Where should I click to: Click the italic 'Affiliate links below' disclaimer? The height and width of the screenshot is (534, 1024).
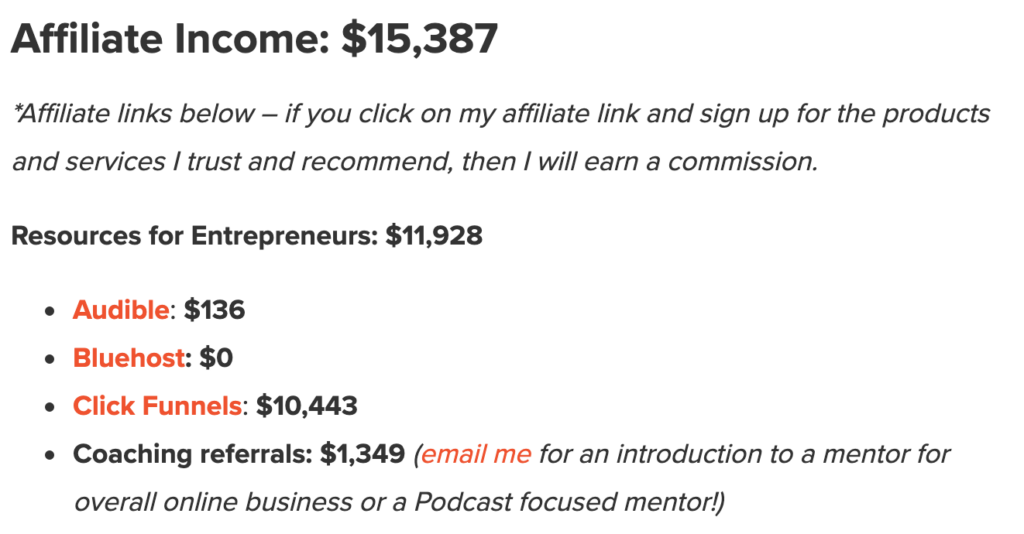coord(133,114)
